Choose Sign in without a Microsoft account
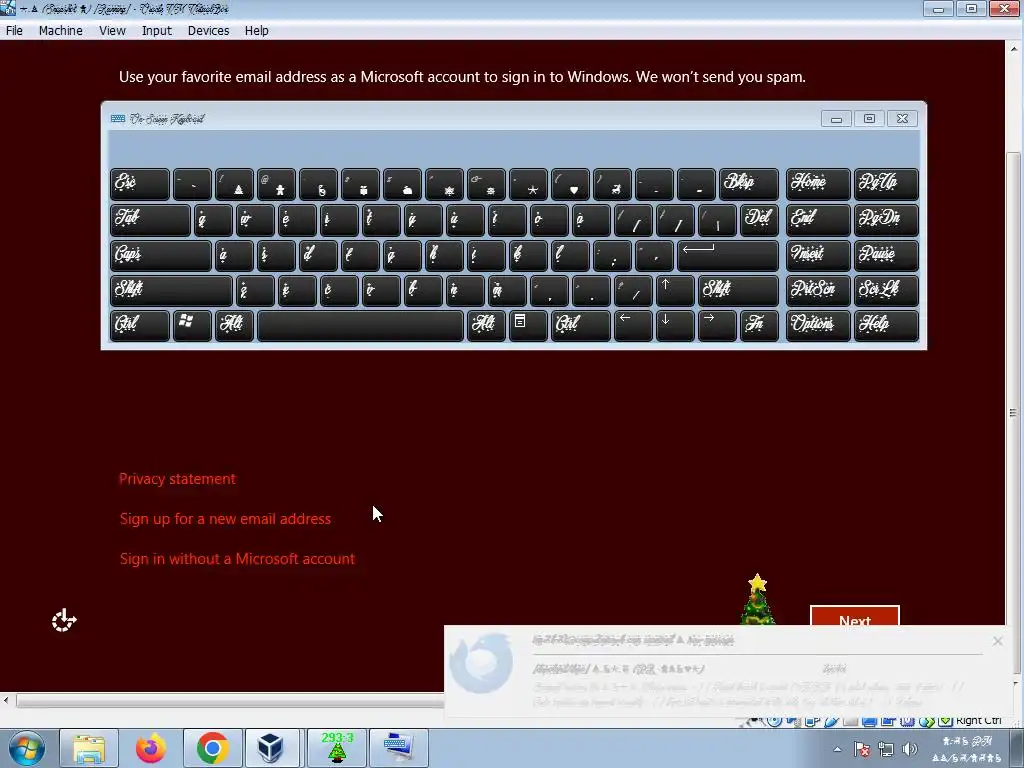 (x=237, y=558)
